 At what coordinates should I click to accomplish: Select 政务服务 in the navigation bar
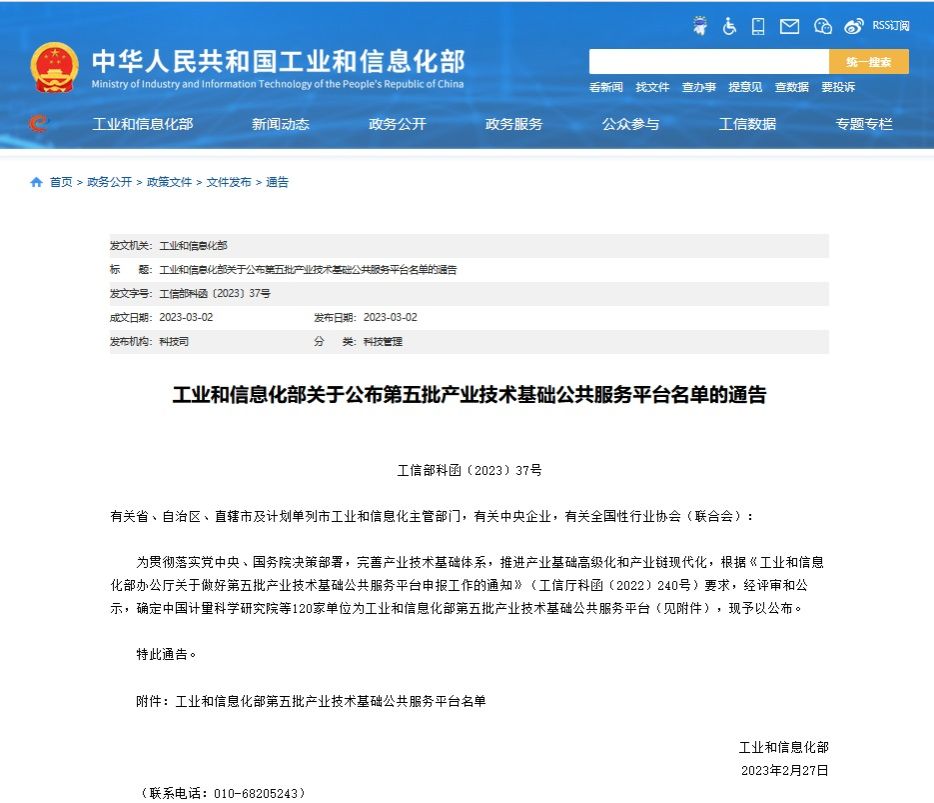coord(514,124)
